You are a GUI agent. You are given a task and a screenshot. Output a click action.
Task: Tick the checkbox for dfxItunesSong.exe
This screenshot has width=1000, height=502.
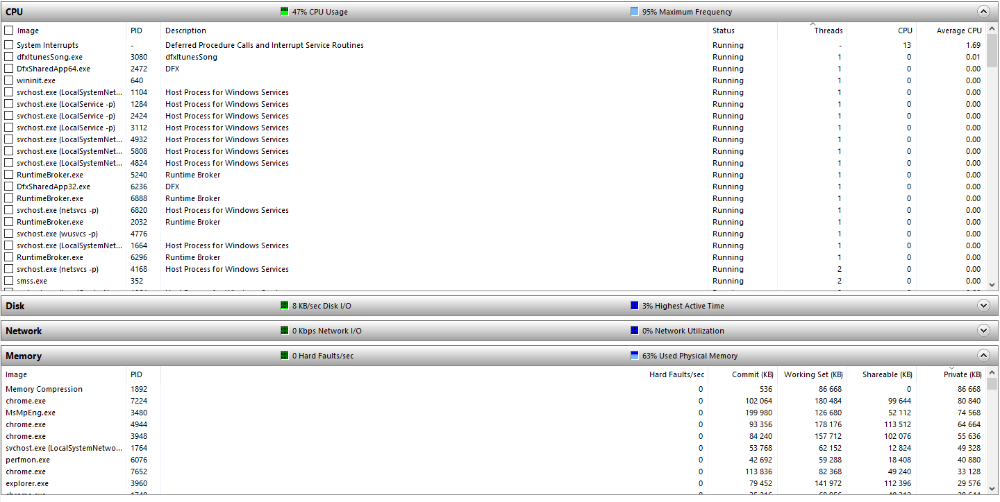[8, 57]
